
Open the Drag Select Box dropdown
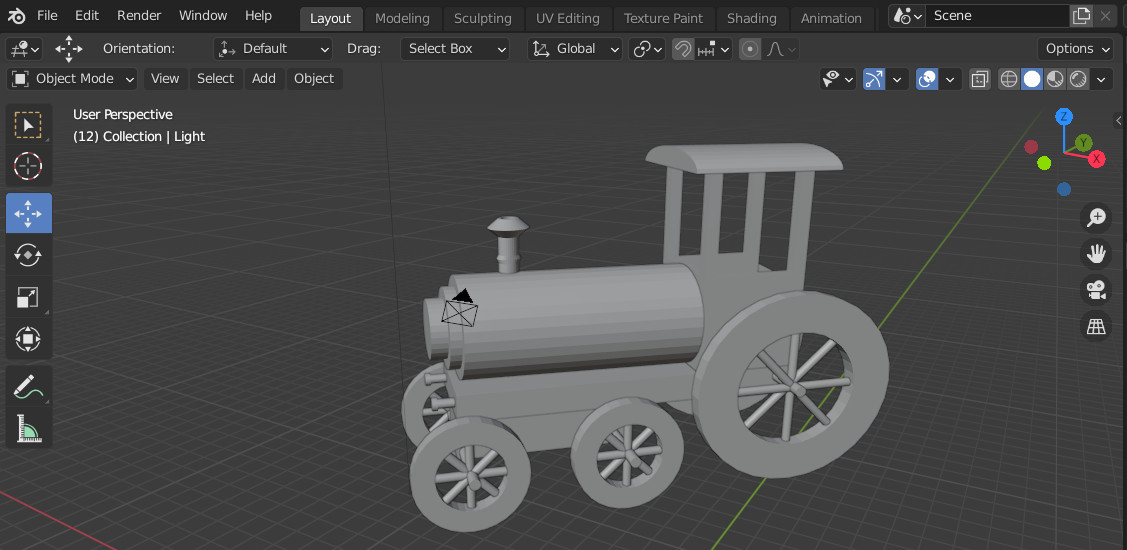click(x=454, y=49)
